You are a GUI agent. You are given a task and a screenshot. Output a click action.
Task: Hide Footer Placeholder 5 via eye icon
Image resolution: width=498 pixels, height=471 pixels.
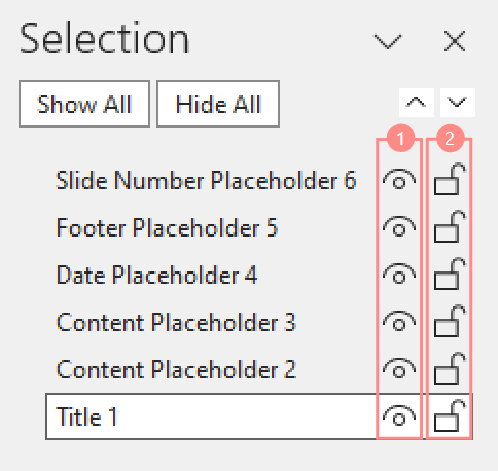[399, 227]
